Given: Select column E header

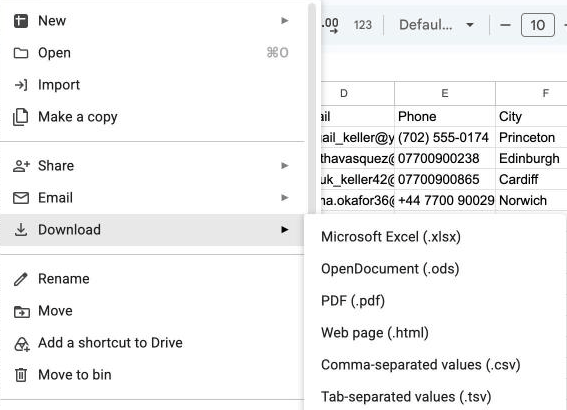Looking at the screenshot, I should (445, 94).
